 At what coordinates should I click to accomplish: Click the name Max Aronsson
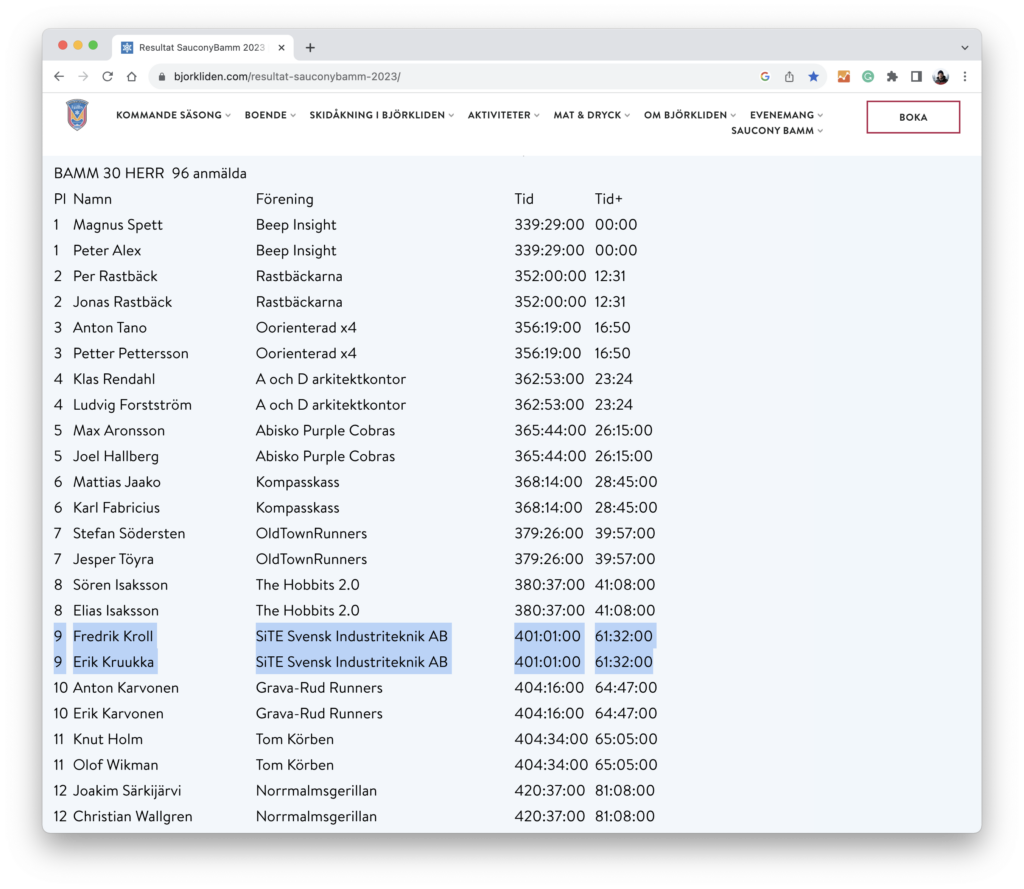tap(119, 430)
